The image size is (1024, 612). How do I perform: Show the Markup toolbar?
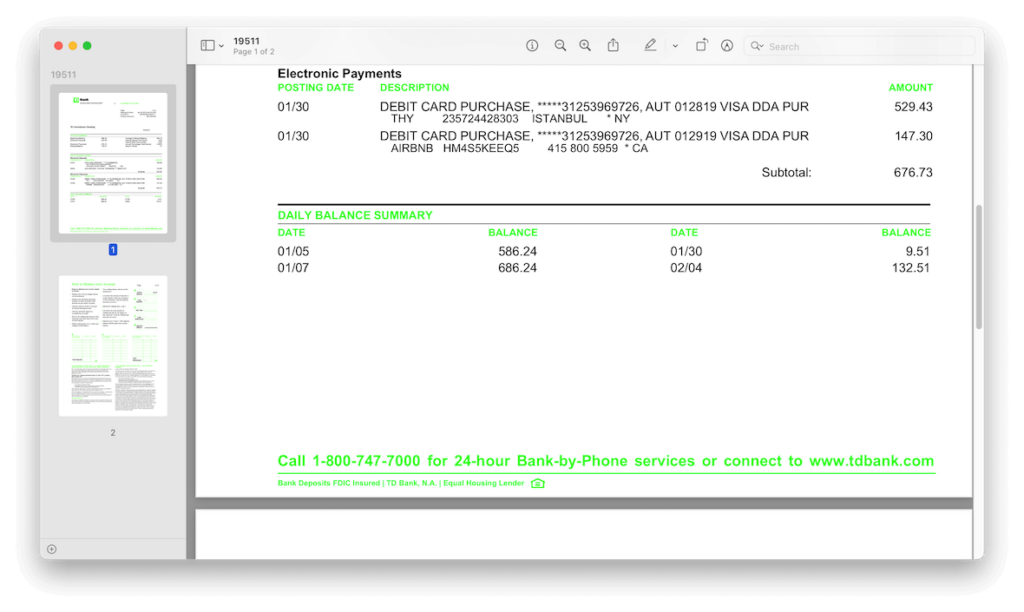point(727,46)
